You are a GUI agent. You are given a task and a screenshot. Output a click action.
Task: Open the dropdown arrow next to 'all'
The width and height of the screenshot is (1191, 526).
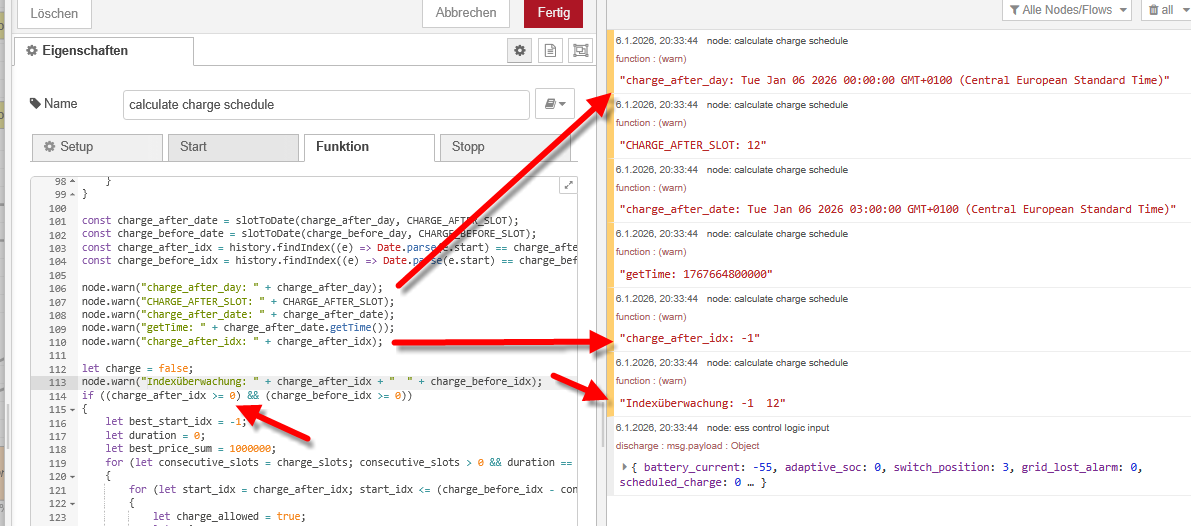click(1181, 10)
